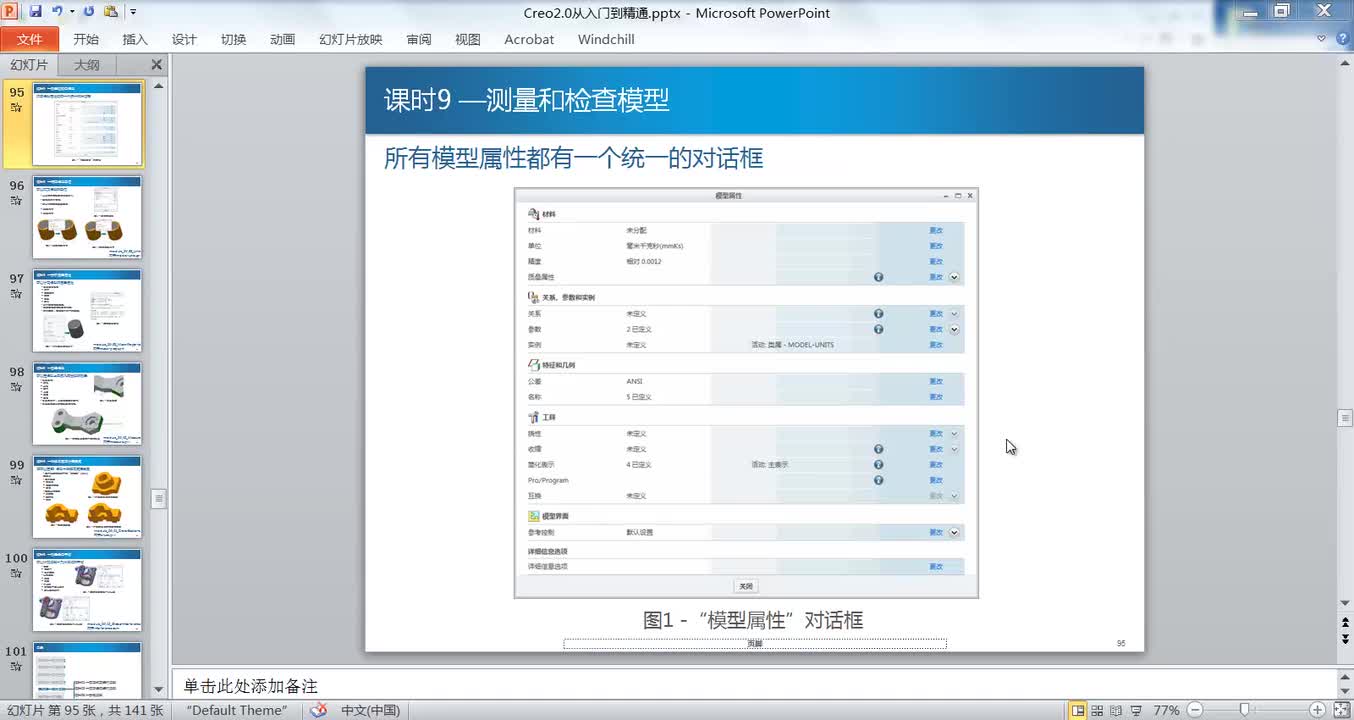The height and width of the screenshot is (720, 1354).
Task: Select slide 99 thumbnail
Action: [88, 497]
